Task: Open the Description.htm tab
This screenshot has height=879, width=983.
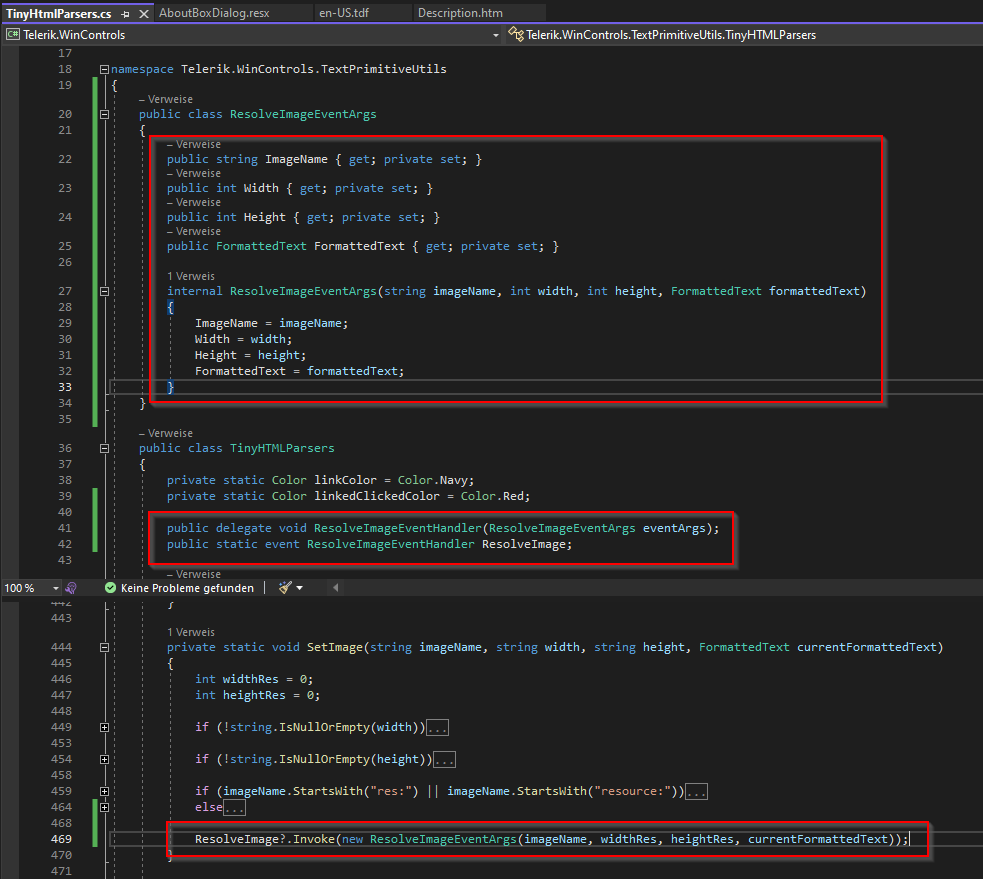Action: 460,14
